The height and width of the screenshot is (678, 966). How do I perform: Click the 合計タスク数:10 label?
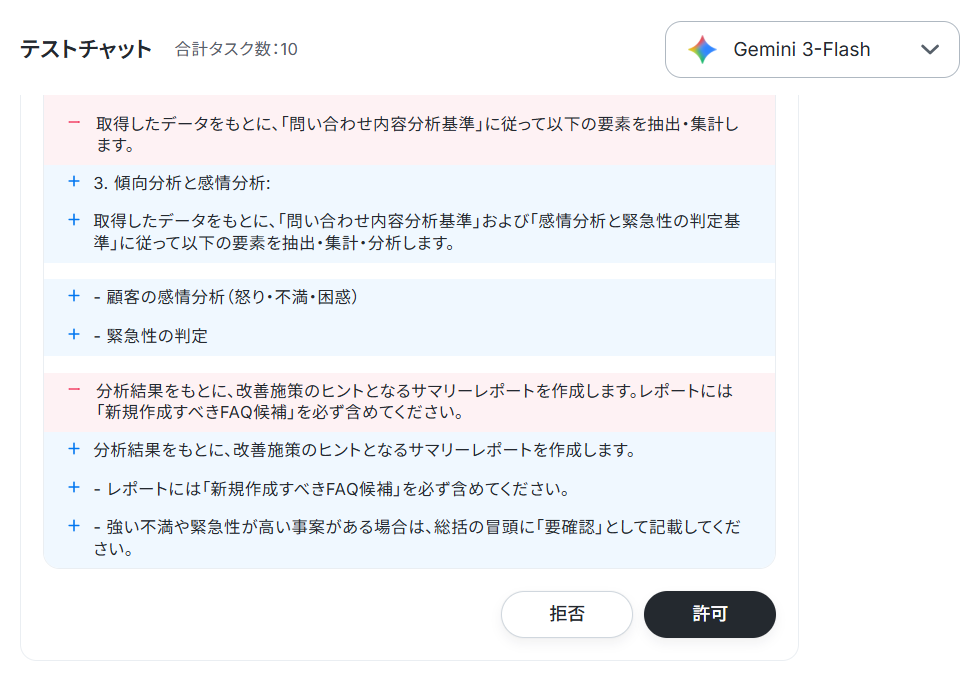236,49
